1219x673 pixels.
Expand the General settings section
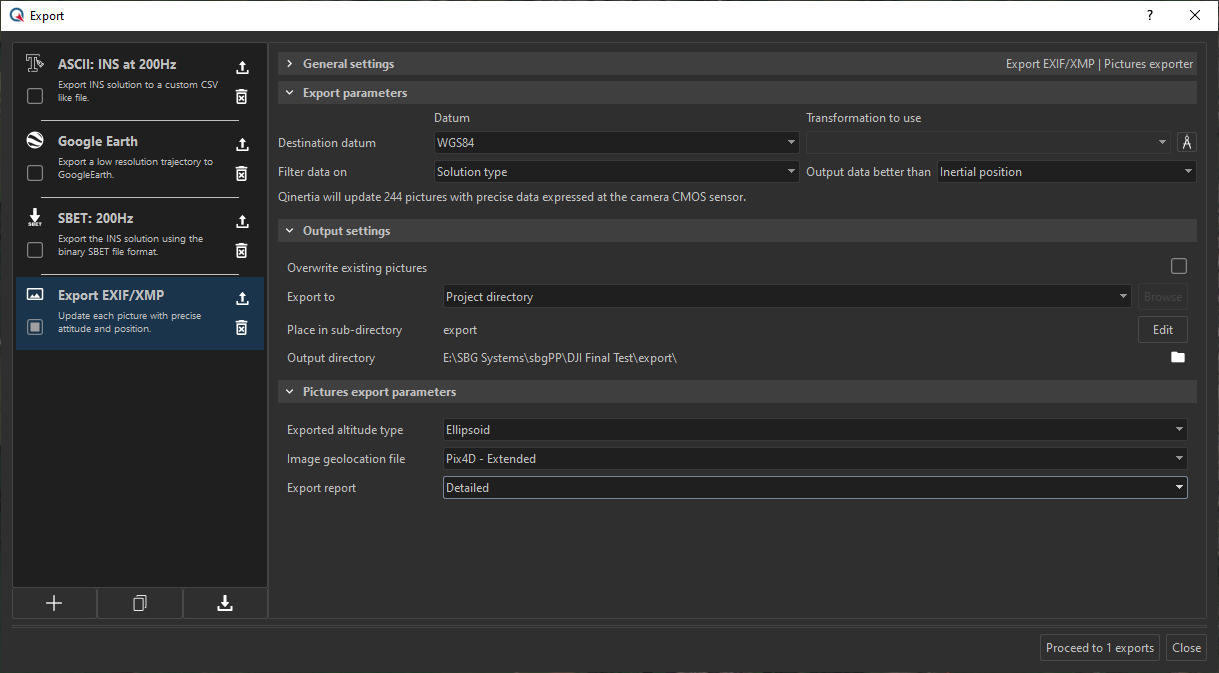pos(290,64)
